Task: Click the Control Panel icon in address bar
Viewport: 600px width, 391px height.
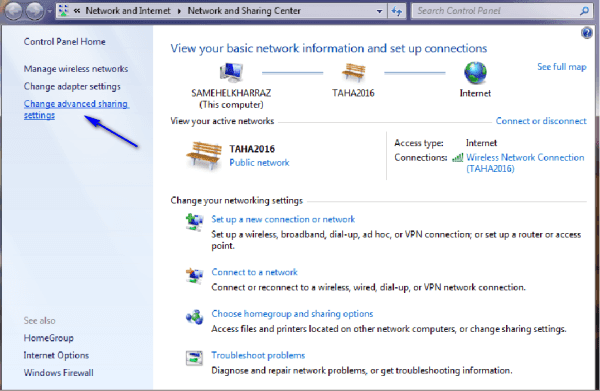Action: click(x=63, y=11)
